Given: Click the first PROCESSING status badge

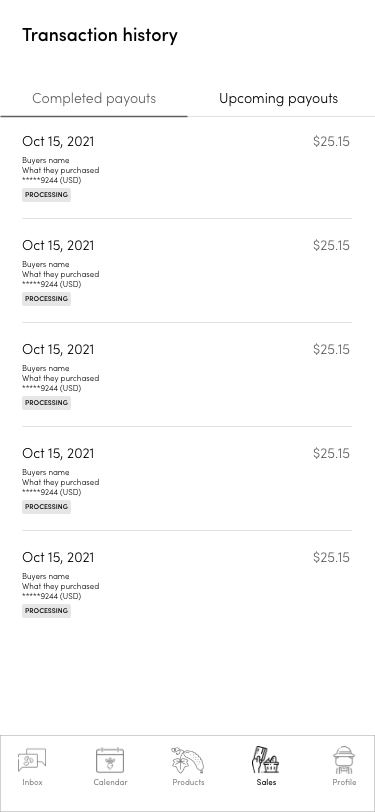Looking at the screenshot, I should coord(46,195).
